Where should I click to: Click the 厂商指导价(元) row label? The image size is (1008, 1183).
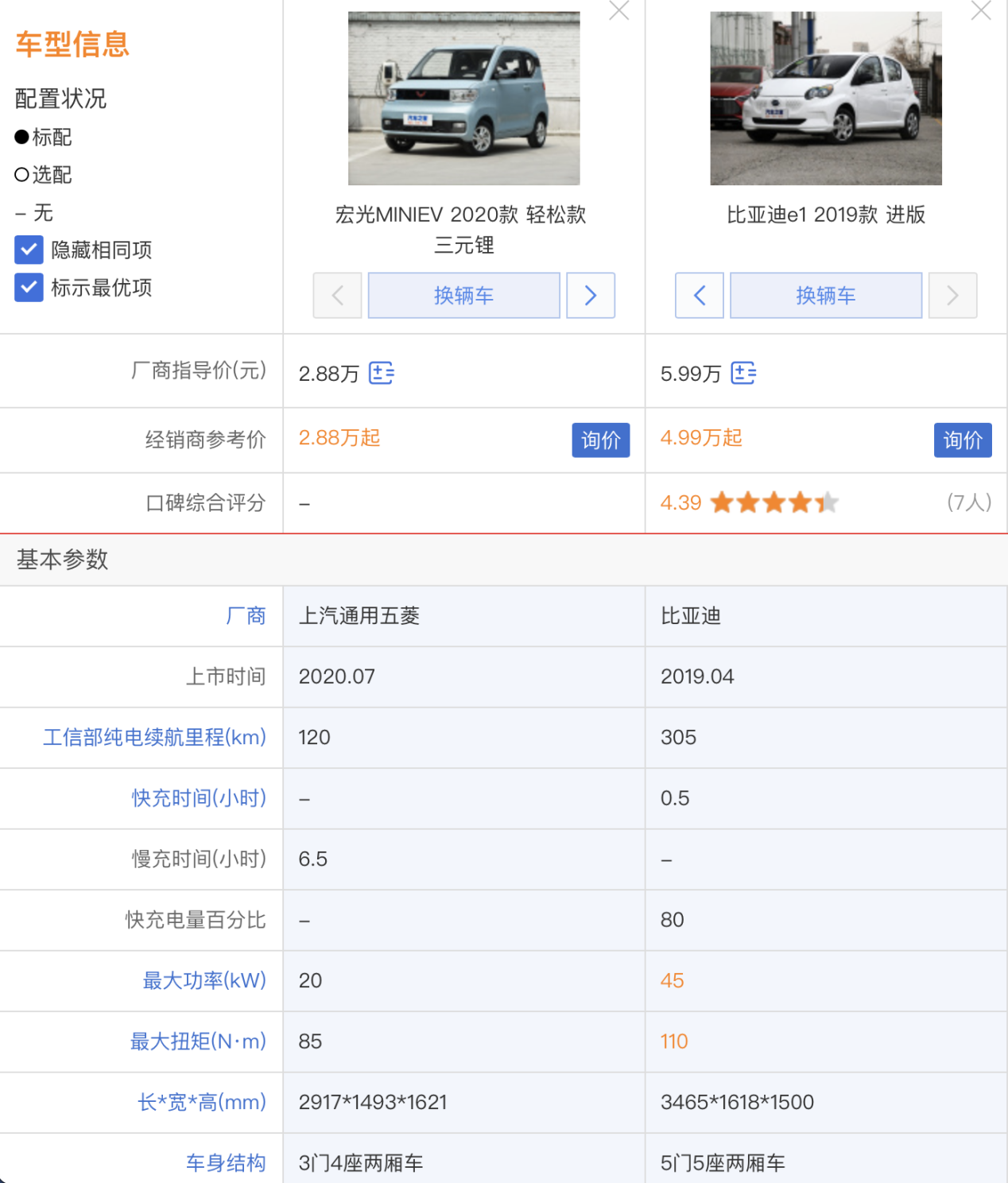(199, 370)
